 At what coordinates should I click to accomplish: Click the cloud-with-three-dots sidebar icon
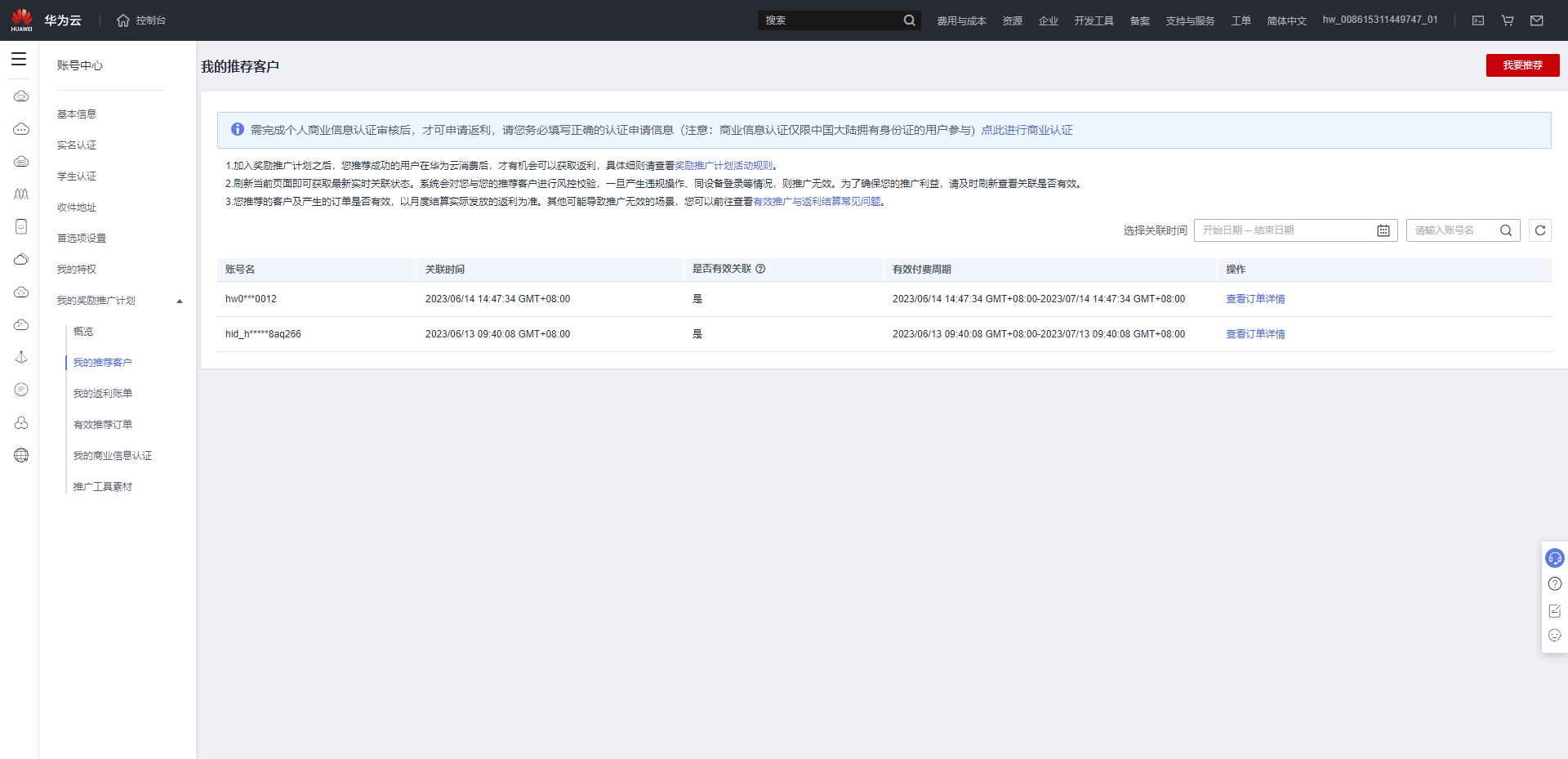click(x=21, y=129)
